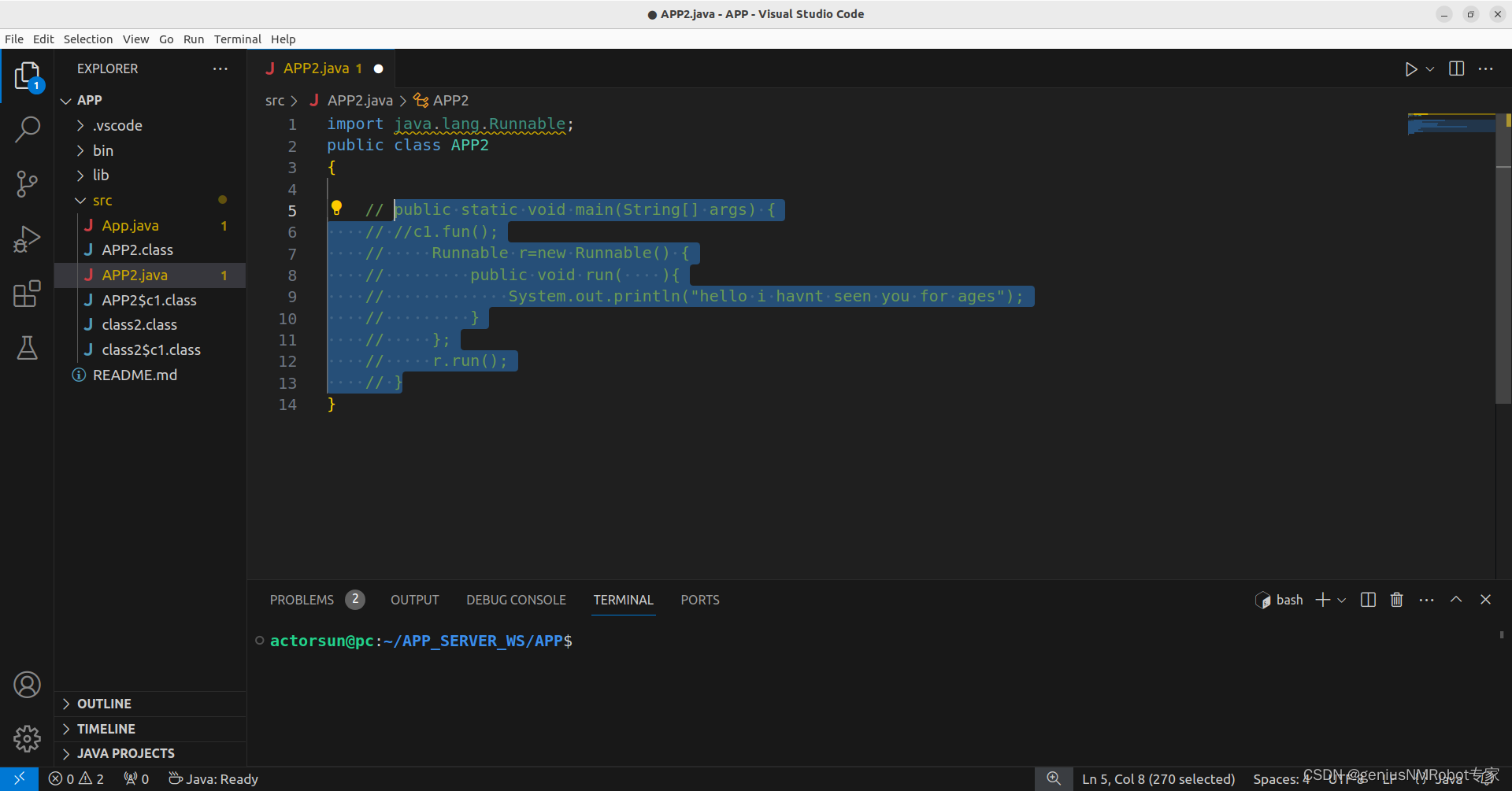Switch to the PROBLEMS tab
This screenshot has height=791, width=1512.
pos(301,599)
